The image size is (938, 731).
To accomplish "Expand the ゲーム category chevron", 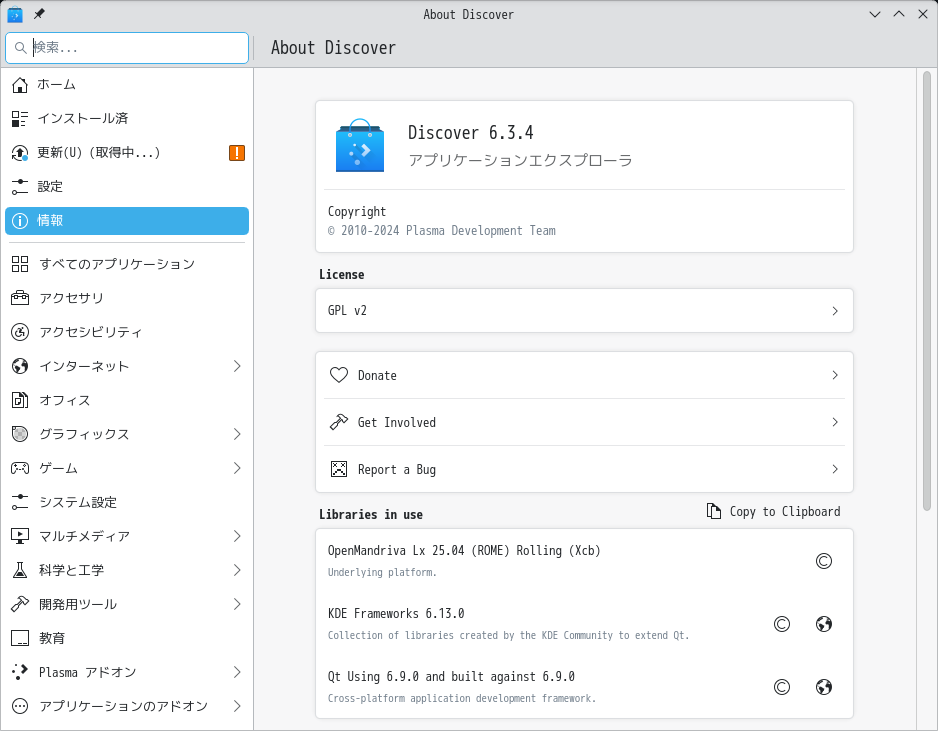I will pos(237,468).
